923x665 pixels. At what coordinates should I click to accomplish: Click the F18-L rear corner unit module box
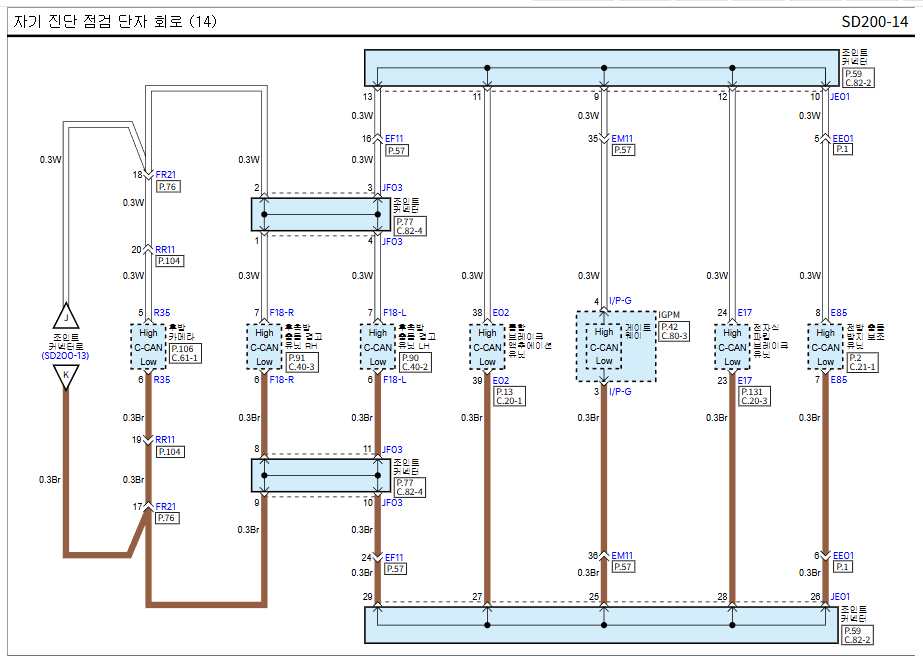[377, 346]
